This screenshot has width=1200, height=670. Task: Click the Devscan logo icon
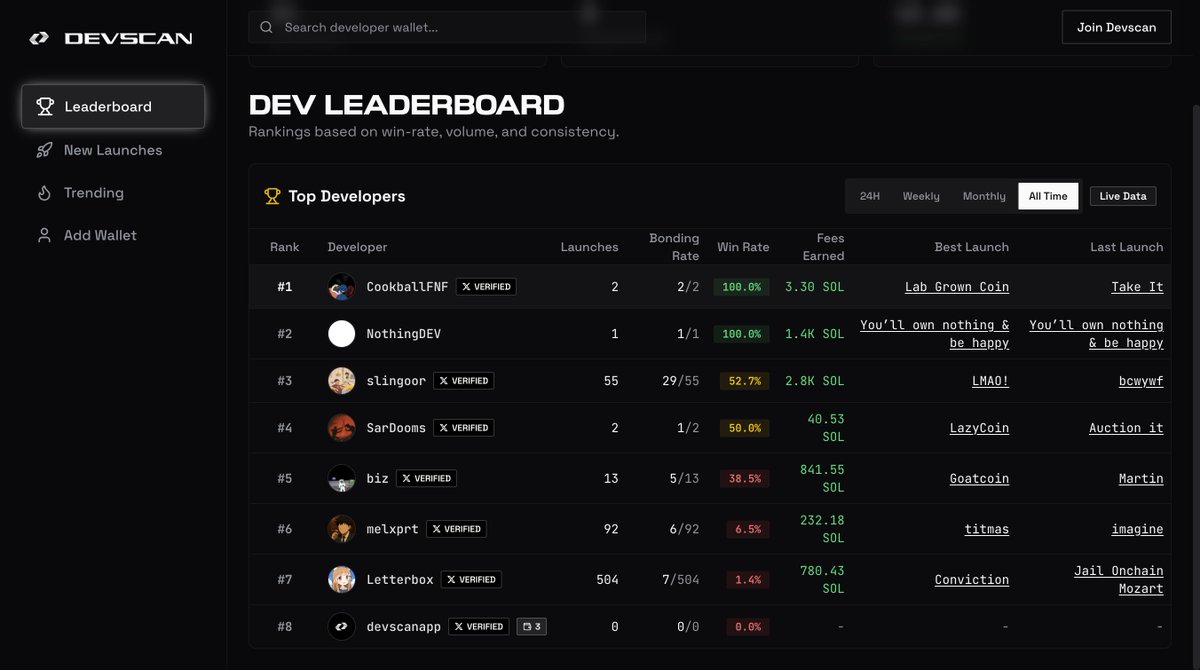coord(39,38)
